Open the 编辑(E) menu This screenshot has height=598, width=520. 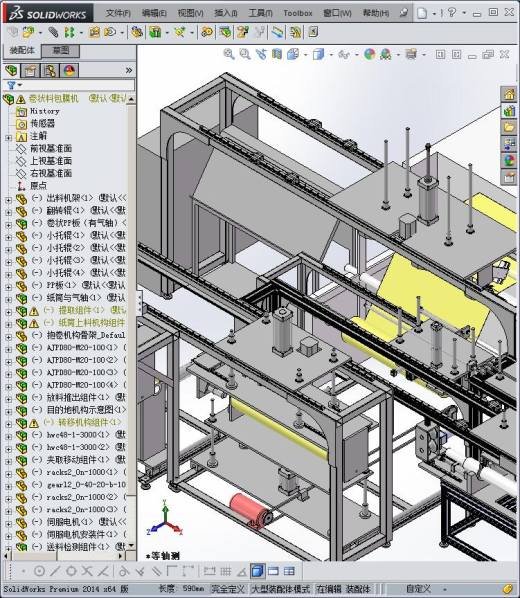[x=154, y=13]
